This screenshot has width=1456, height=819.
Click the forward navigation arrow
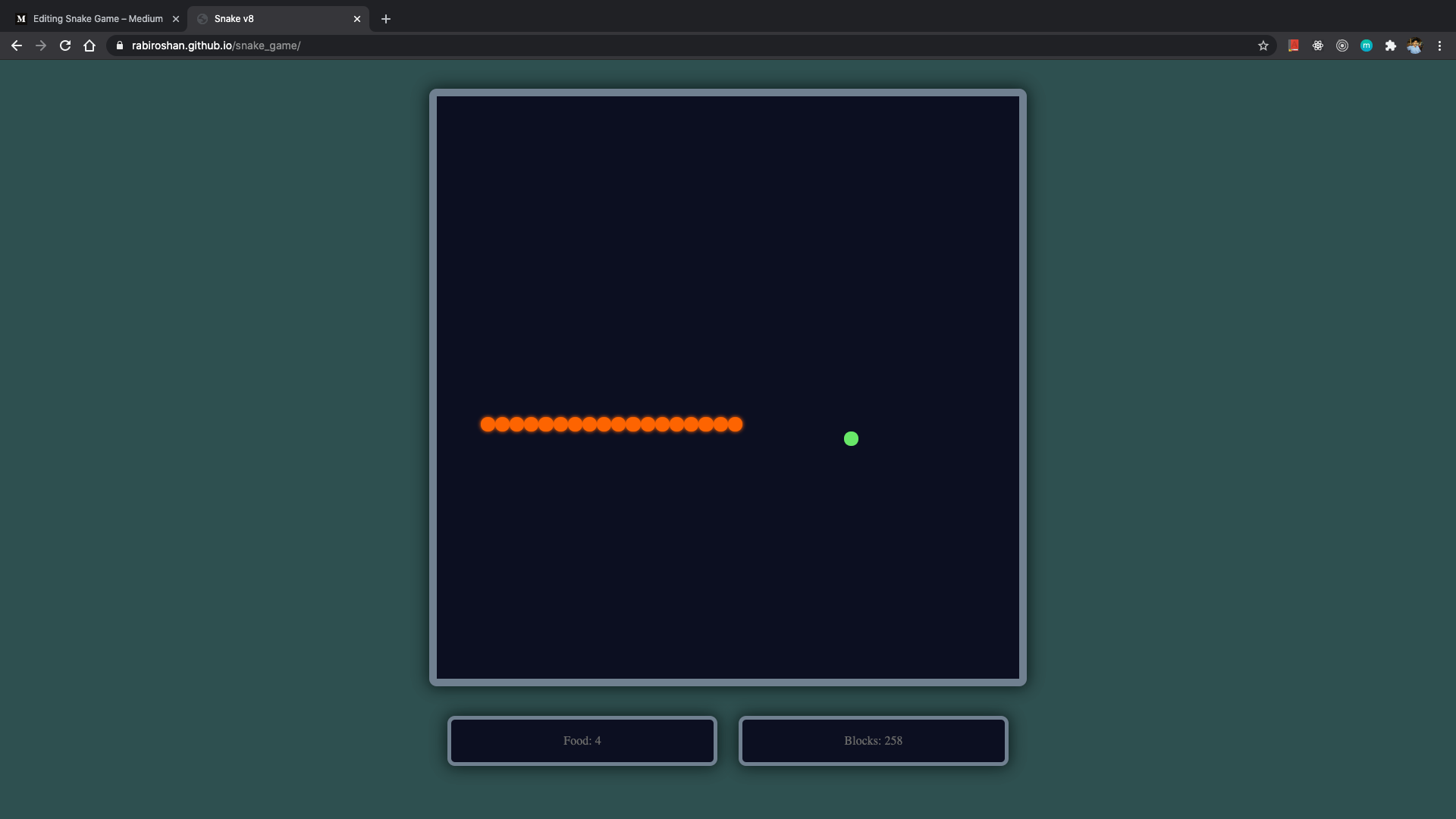pos(40,45)
